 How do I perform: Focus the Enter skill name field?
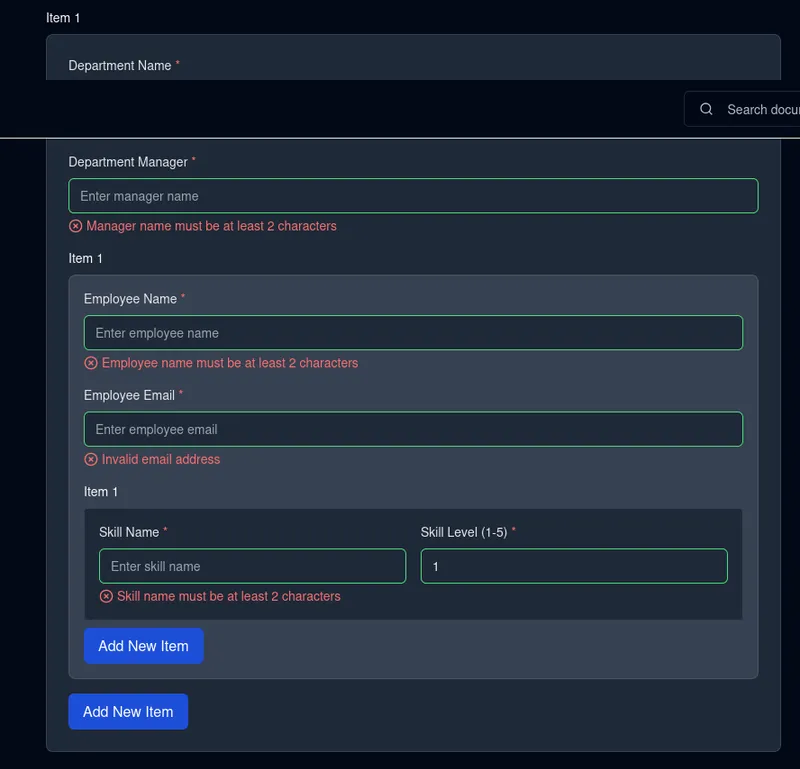[x=252, y=566]
